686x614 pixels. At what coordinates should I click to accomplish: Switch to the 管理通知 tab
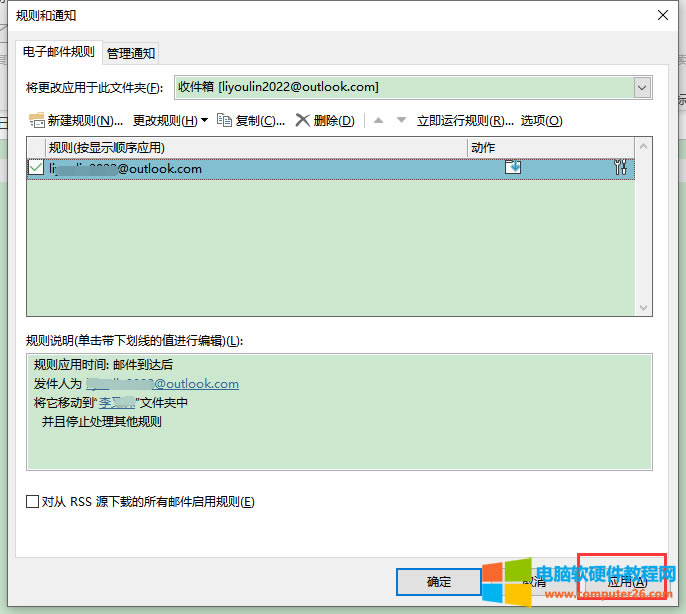[131, 53]
